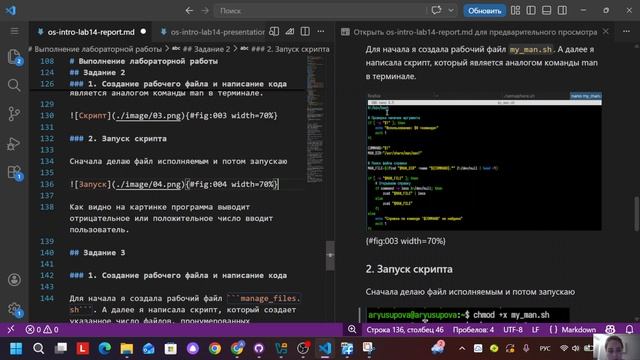This screenshot has height=360, width=640.
Task: Open Windows taskbar search
Action: click(38, 348)
